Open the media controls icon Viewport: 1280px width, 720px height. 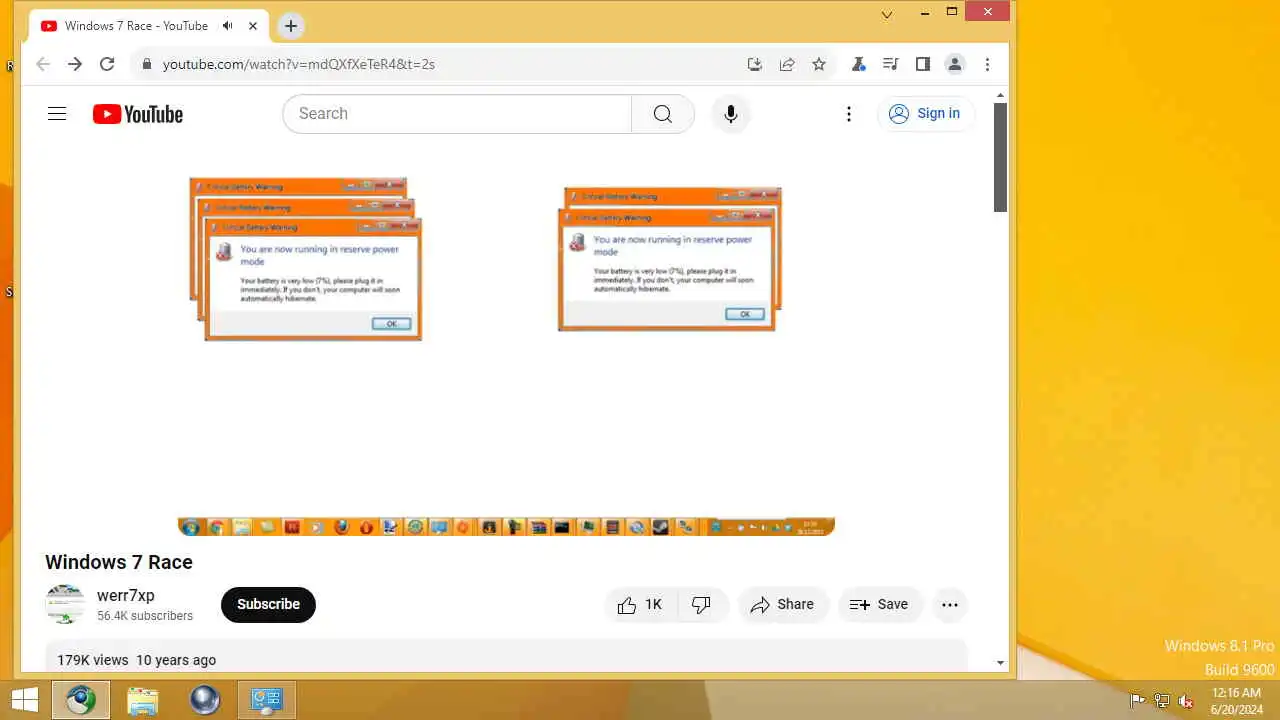pyautogui.click(x=890, y=64)
